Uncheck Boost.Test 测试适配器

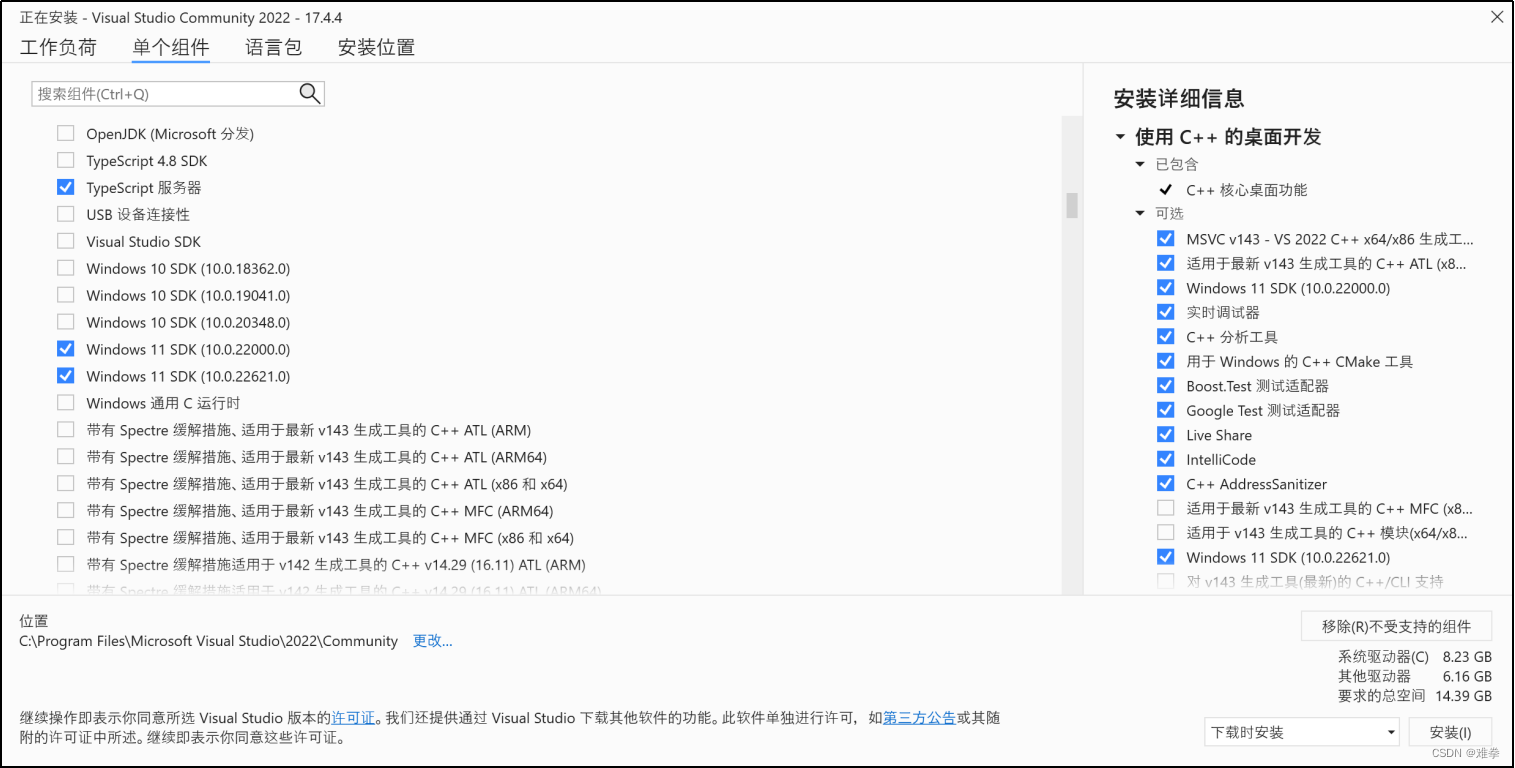1166,386
